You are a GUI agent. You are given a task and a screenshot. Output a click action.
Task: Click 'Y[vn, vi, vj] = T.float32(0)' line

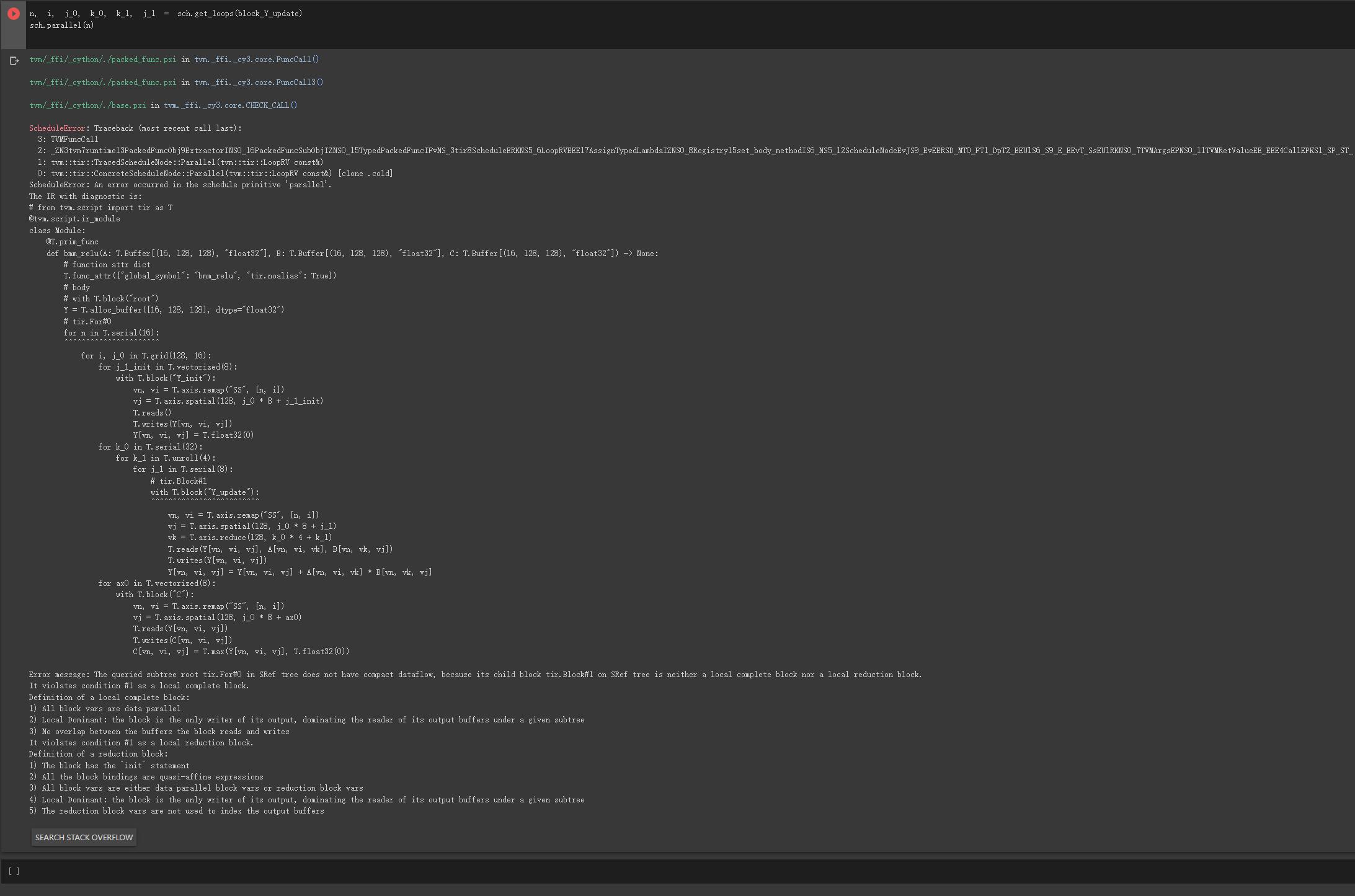point(193,435)
